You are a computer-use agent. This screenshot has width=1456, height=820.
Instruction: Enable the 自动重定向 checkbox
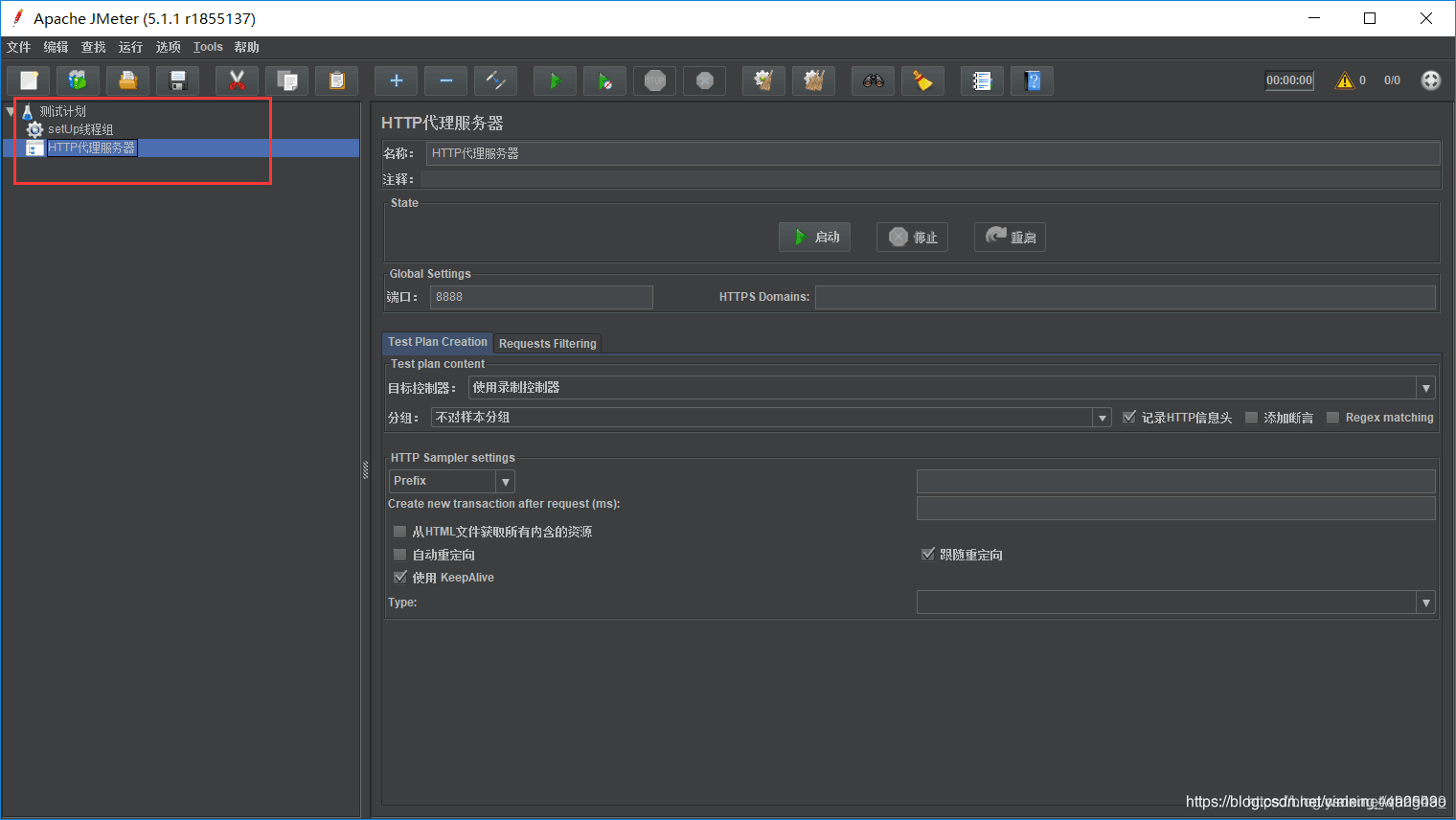pyautogui.click(x=400, y=554)
